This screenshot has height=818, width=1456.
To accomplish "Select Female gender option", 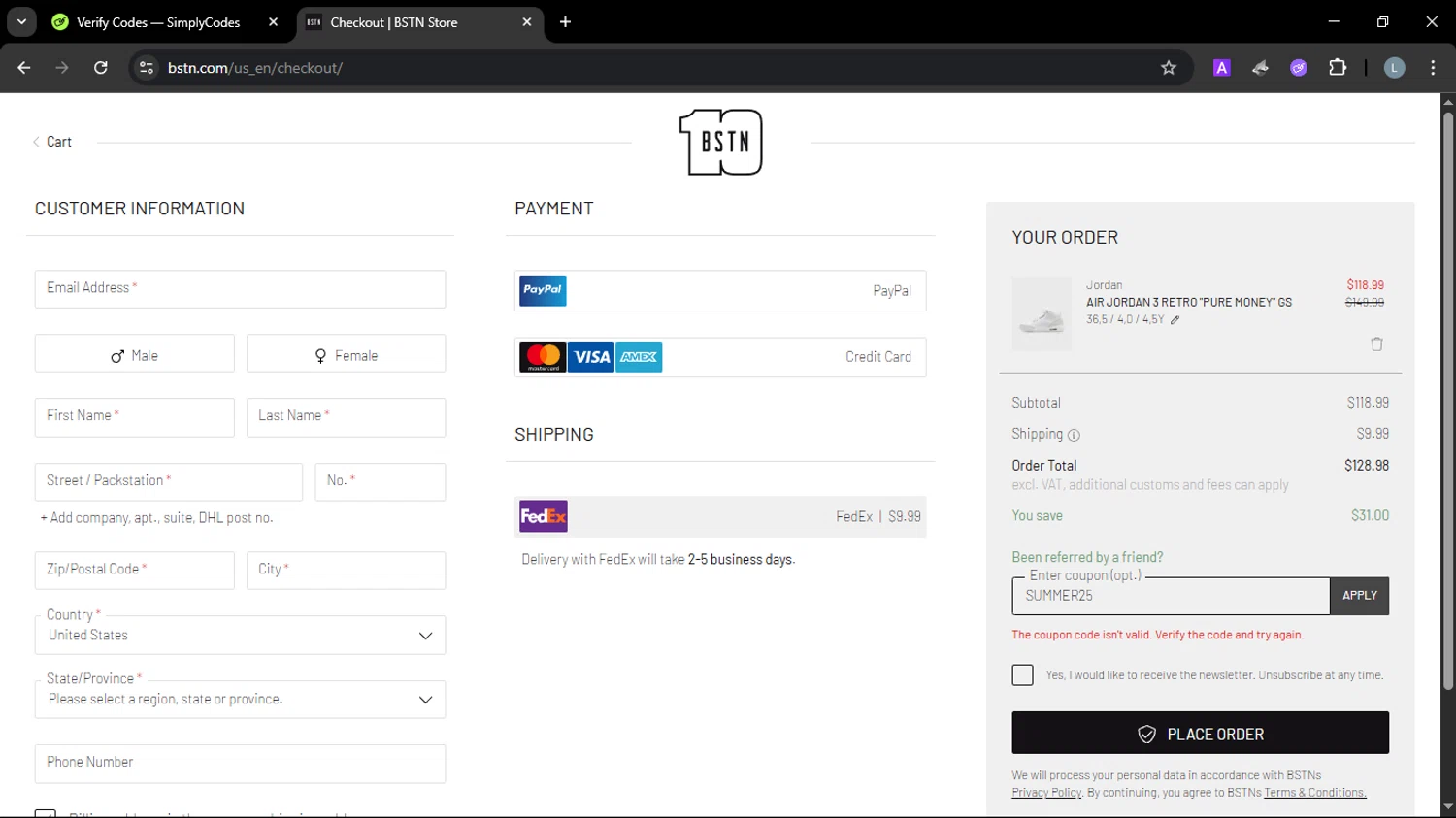I will pyautogui.click(x=346, y=354).
